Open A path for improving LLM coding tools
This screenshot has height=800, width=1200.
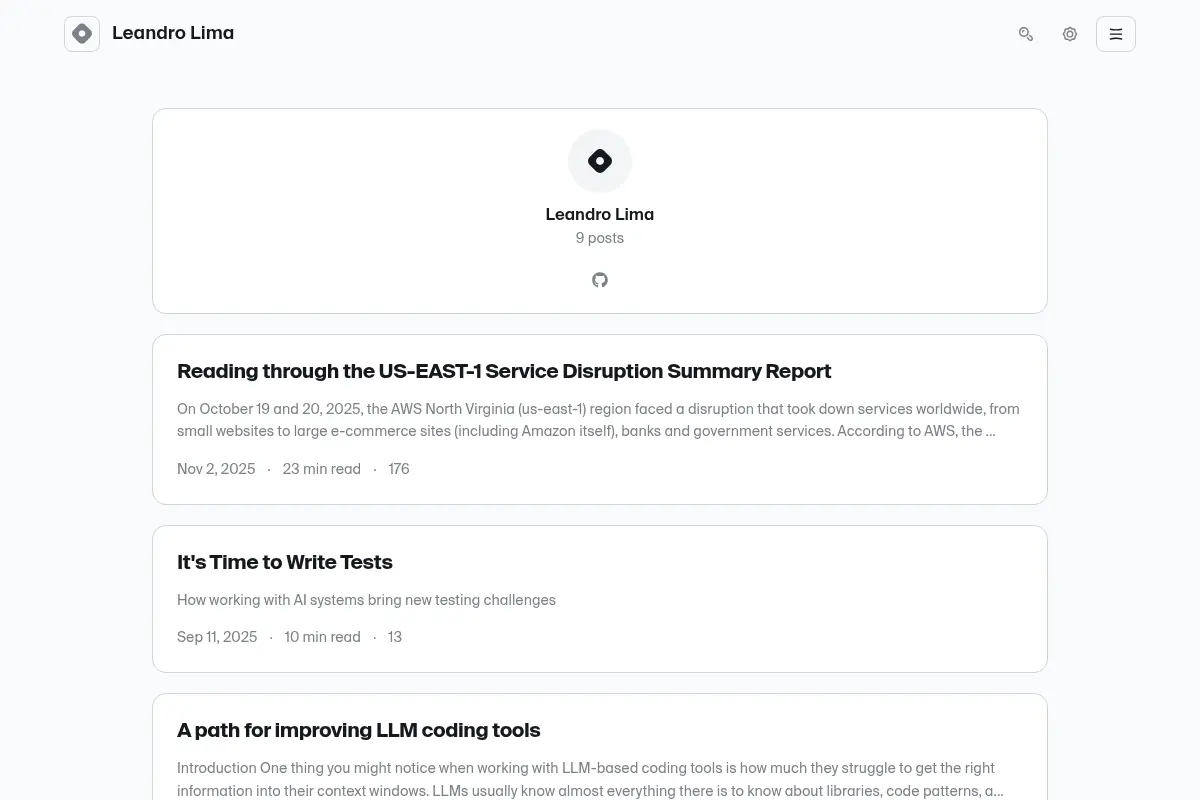click(x=359, y=730)
